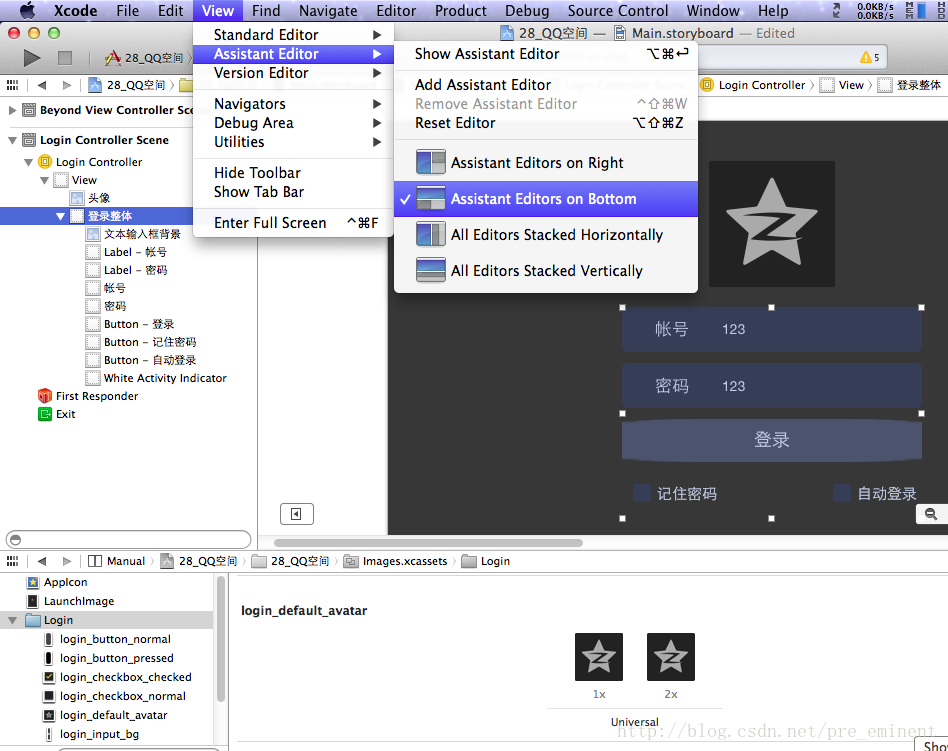Choose Reset Editor
This screenshot has width=948, height=751.
545,123
